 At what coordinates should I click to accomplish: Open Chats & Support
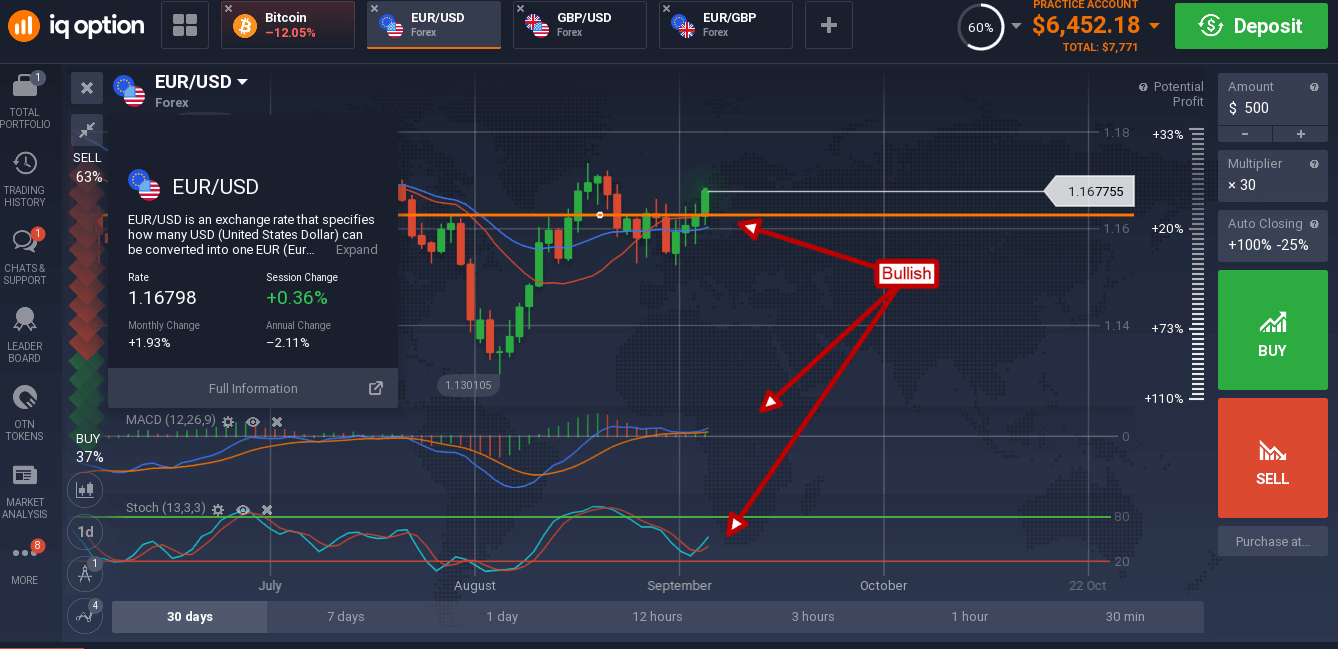25,257
